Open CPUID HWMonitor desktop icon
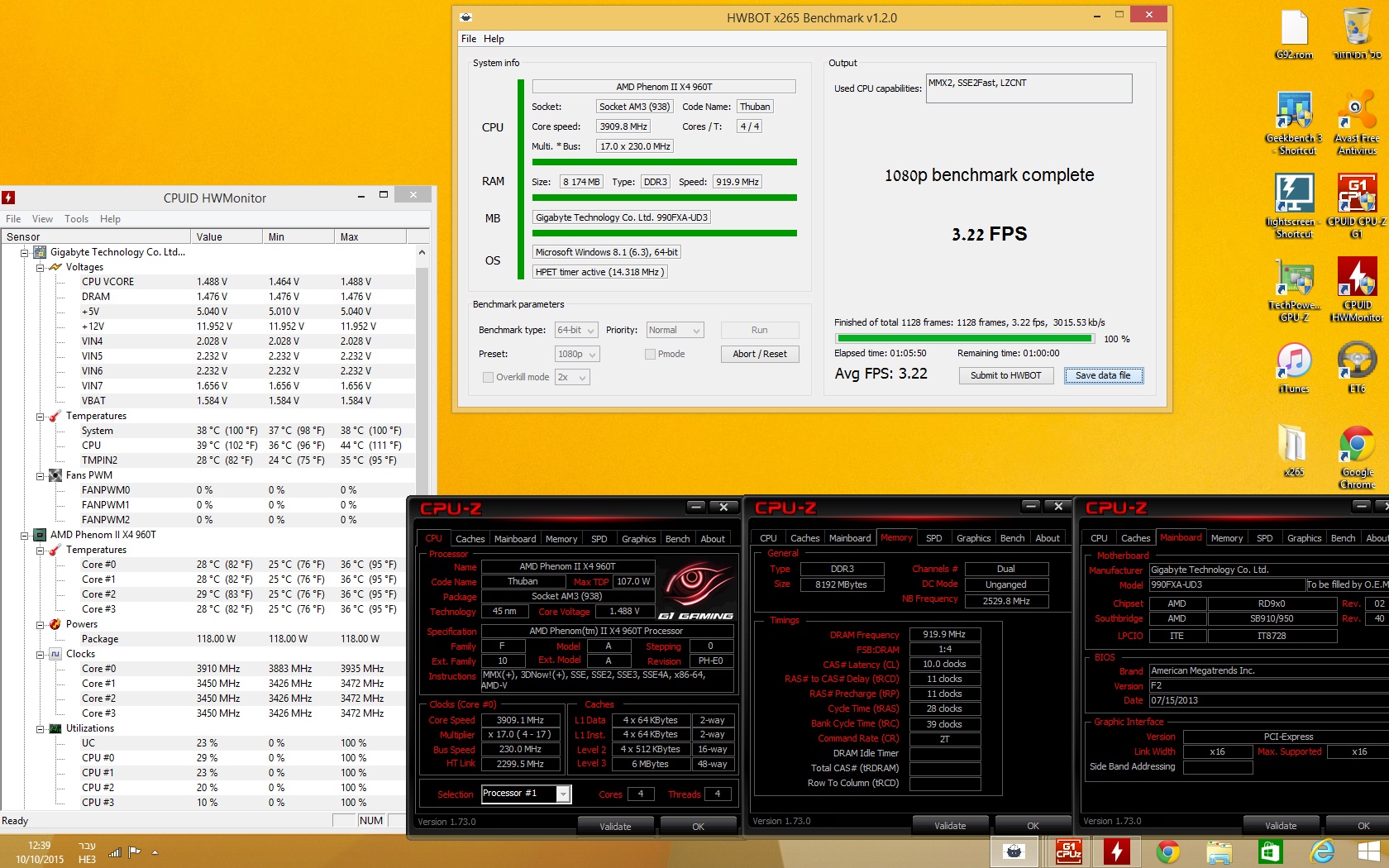This screenshot has height=868, width=1389. pos(1357,289)
